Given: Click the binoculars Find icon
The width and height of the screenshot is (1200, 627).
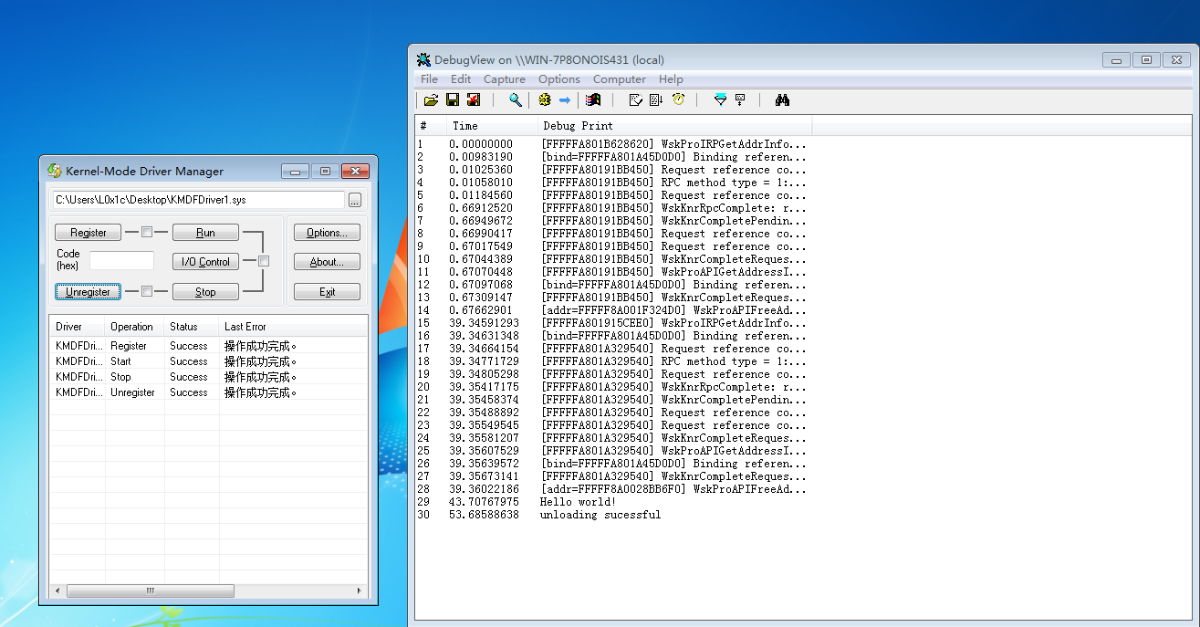Looking at the screenshot, I should click(x=783, y=100).
